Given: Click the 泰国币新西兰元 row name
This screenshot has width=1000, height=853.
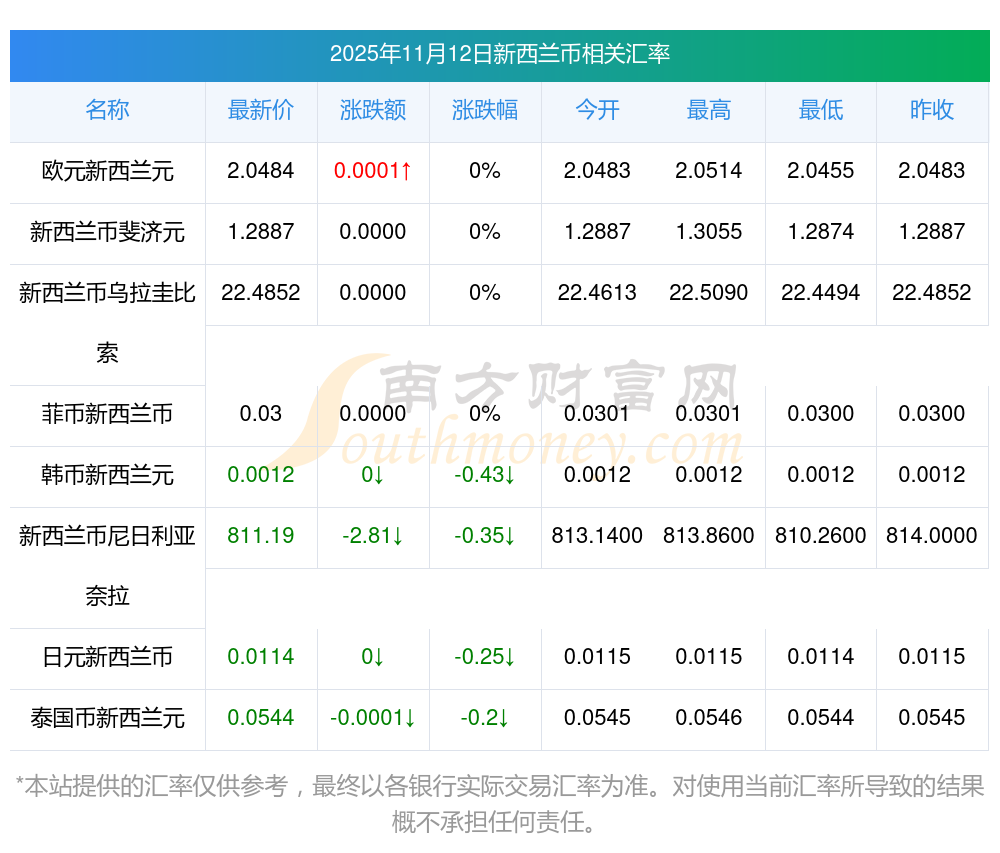Looking at the screenshot, I should tap(107, 718).
